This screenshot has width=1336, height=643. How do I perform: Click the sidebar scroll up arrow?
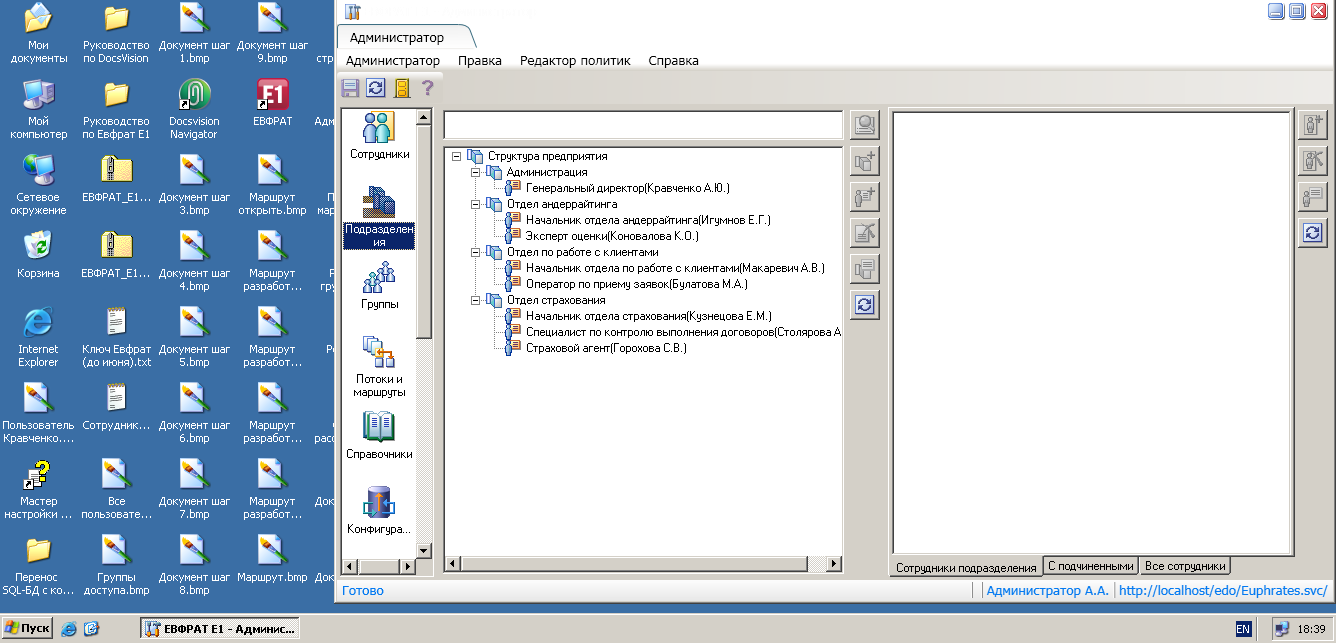(424, 118)
